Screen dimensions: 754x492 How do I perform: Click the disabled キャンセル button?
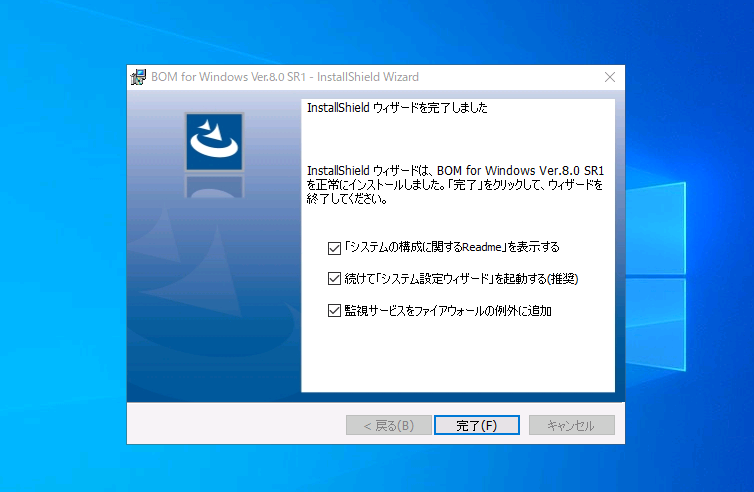(x=571, y=425)
